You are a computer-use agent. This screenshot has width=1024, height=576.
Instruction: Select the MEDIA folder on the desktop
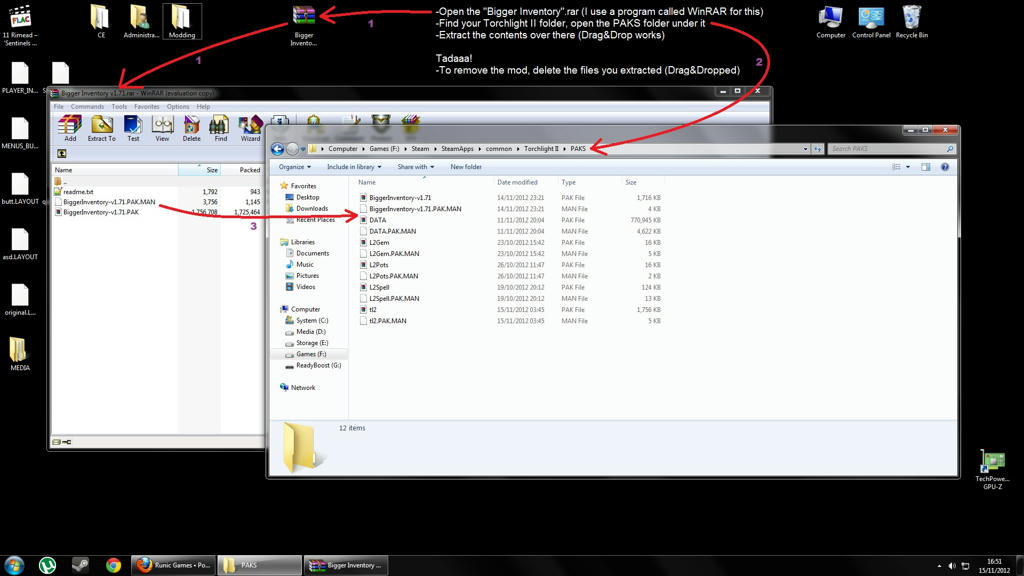(20, 354)
